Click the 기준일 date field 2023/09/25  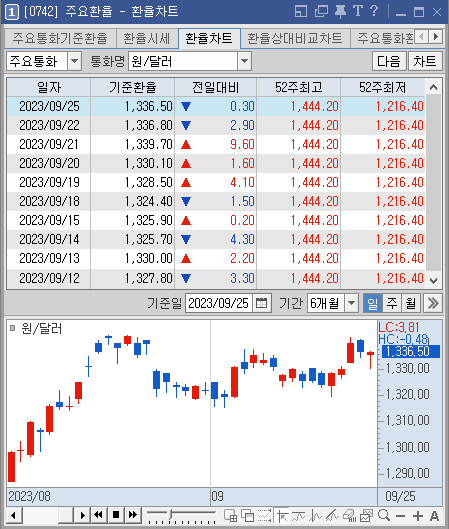pyautogui.click(x=219, y=303)
